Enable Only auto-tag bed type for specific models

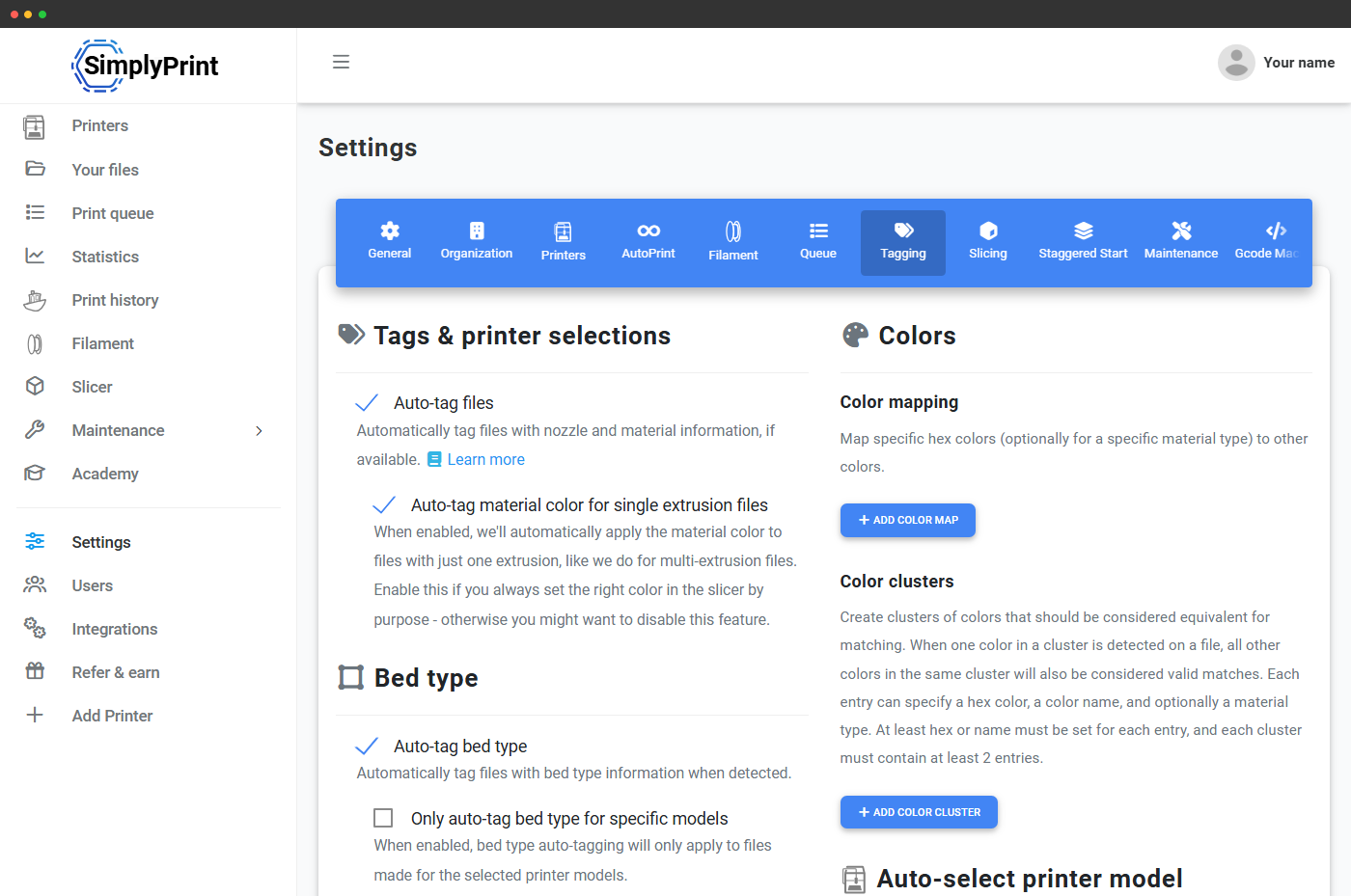click(383, 818)
